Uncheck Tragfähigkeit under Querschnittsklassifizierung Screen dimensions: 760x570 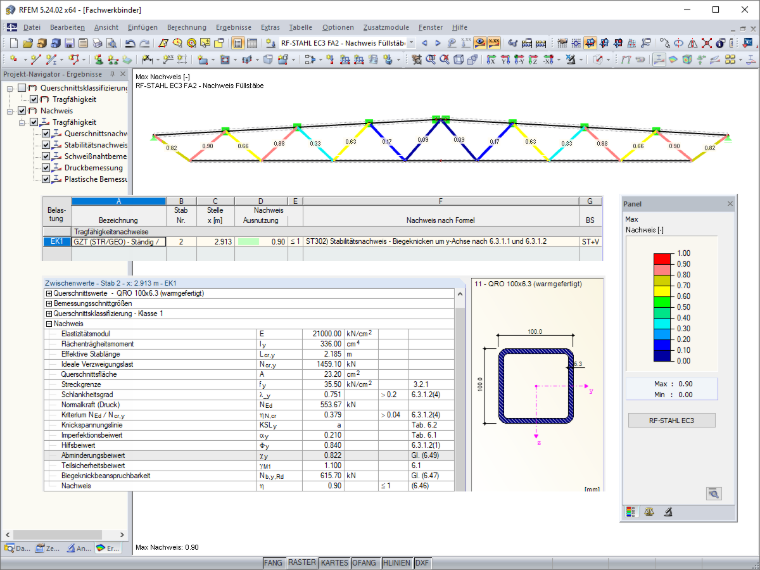(34, 99)
